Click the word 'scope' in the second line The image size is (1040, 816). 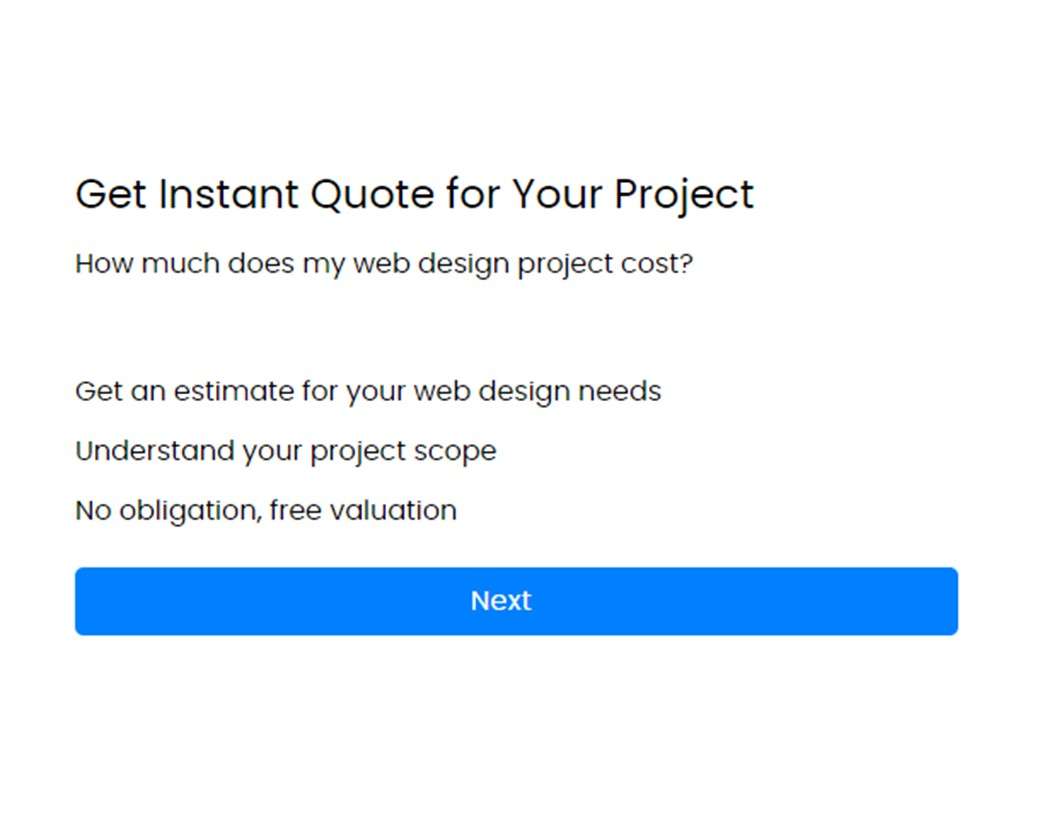tap(455, 452)
